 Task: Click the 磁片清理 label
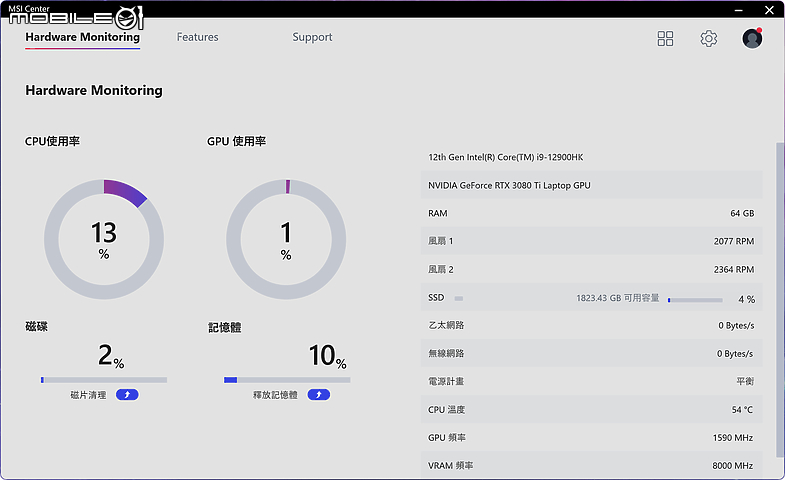[x=88, y=395]
